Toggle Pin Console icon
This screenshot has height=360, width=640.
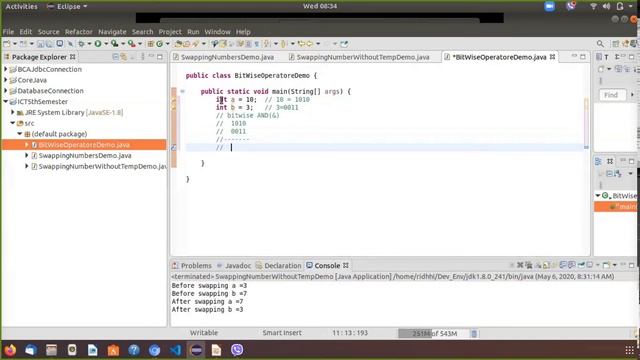point(581,265)
